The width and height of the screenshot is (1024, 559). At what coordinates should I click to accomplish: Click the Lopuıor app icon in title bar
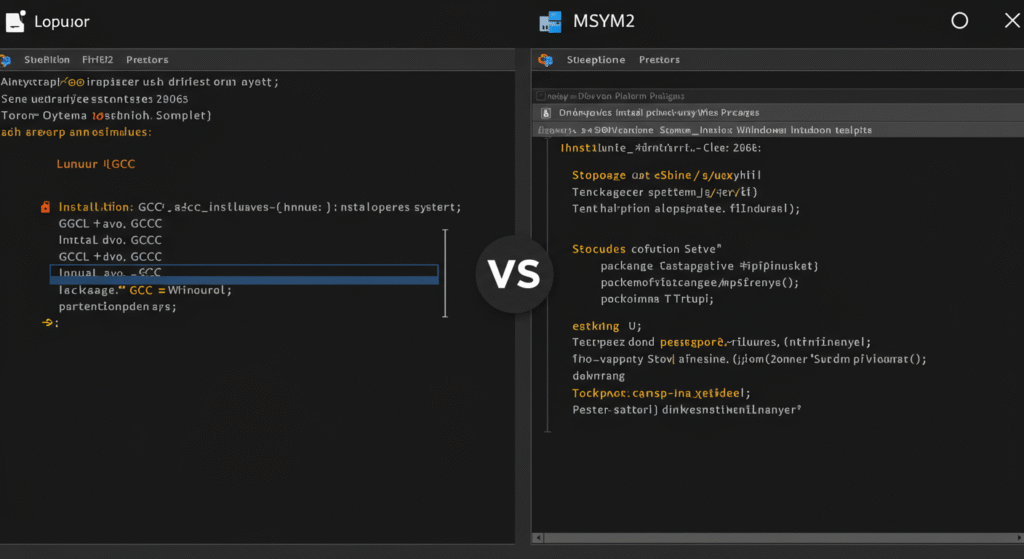point(15,20)
